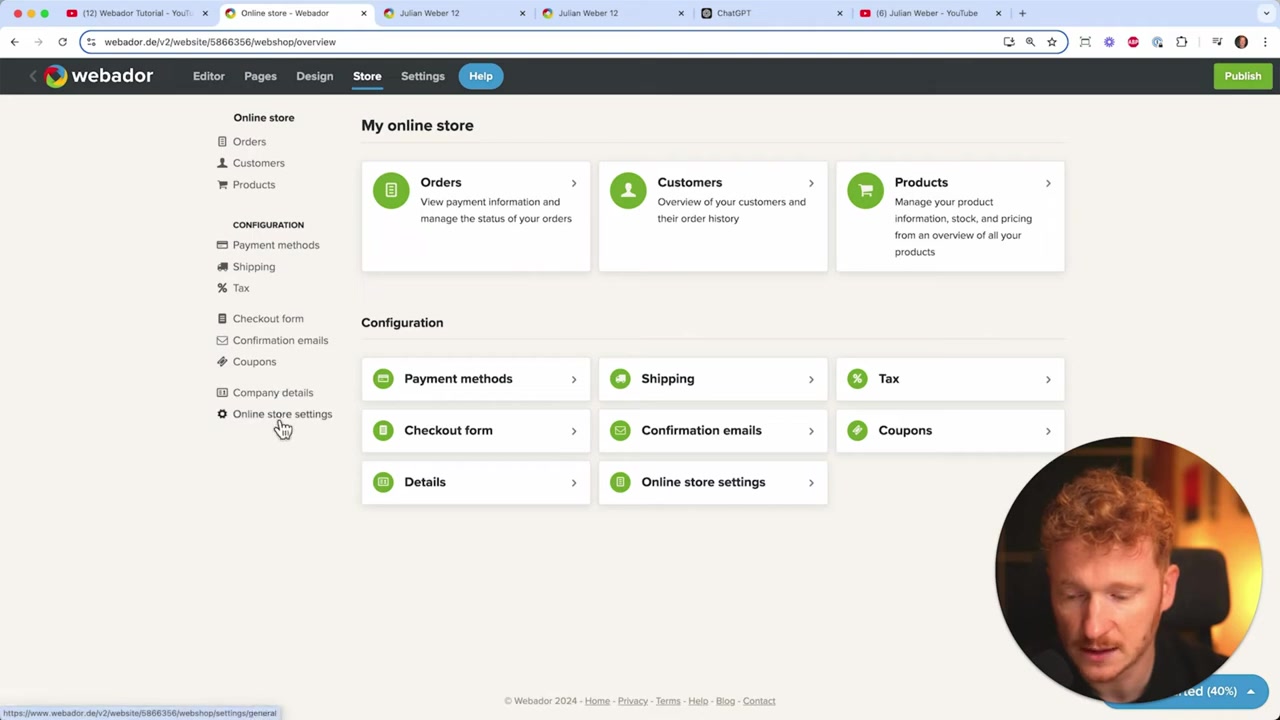The image size is (1280, 720).
Task: Click the sidebar Coupons ticket icon
Action: pyautogui.click(x=222, y=362)
